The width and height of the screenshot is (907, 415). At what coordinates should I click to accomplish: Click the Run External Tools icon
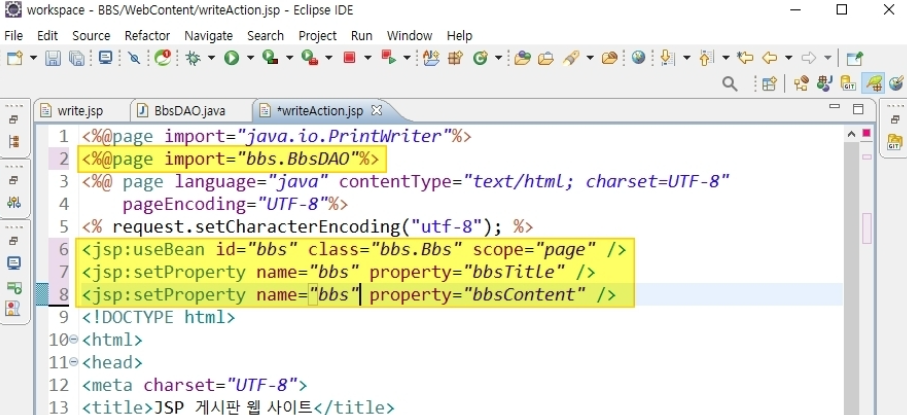pos(309,57)
